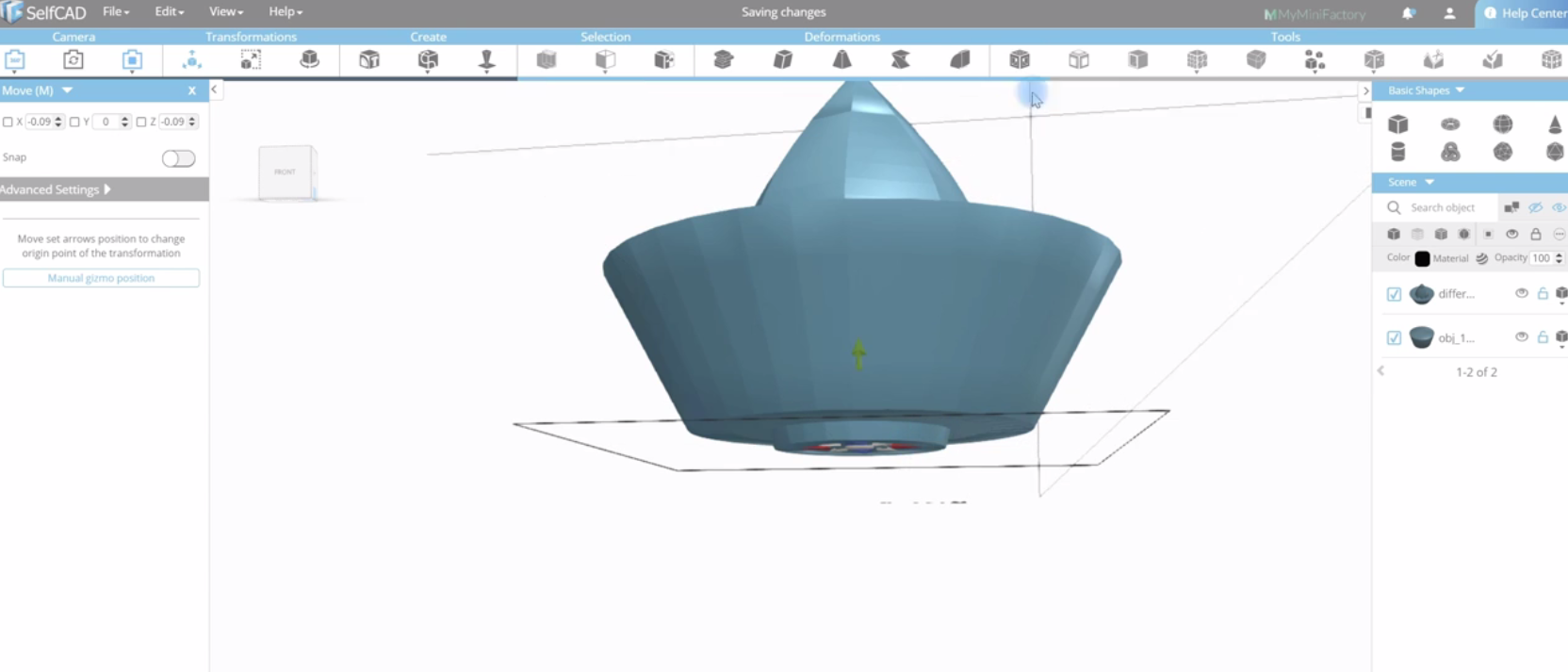Open the material picker sphere icon
This screenshot has width=1568, height=672.
click(x=1481, y=258)
